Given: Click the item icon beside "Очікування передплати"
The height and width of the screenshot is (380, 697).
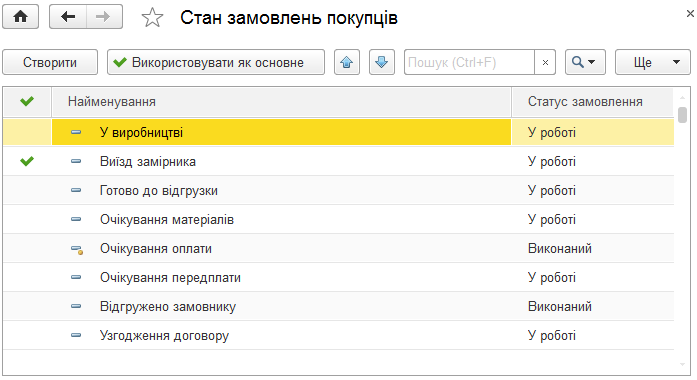Looking at the screenshot, I should (76, 277).
